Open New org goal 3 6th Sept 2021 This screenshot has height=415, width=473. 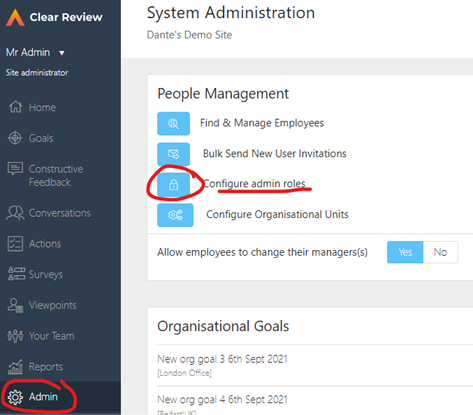(x=222, y=359)
